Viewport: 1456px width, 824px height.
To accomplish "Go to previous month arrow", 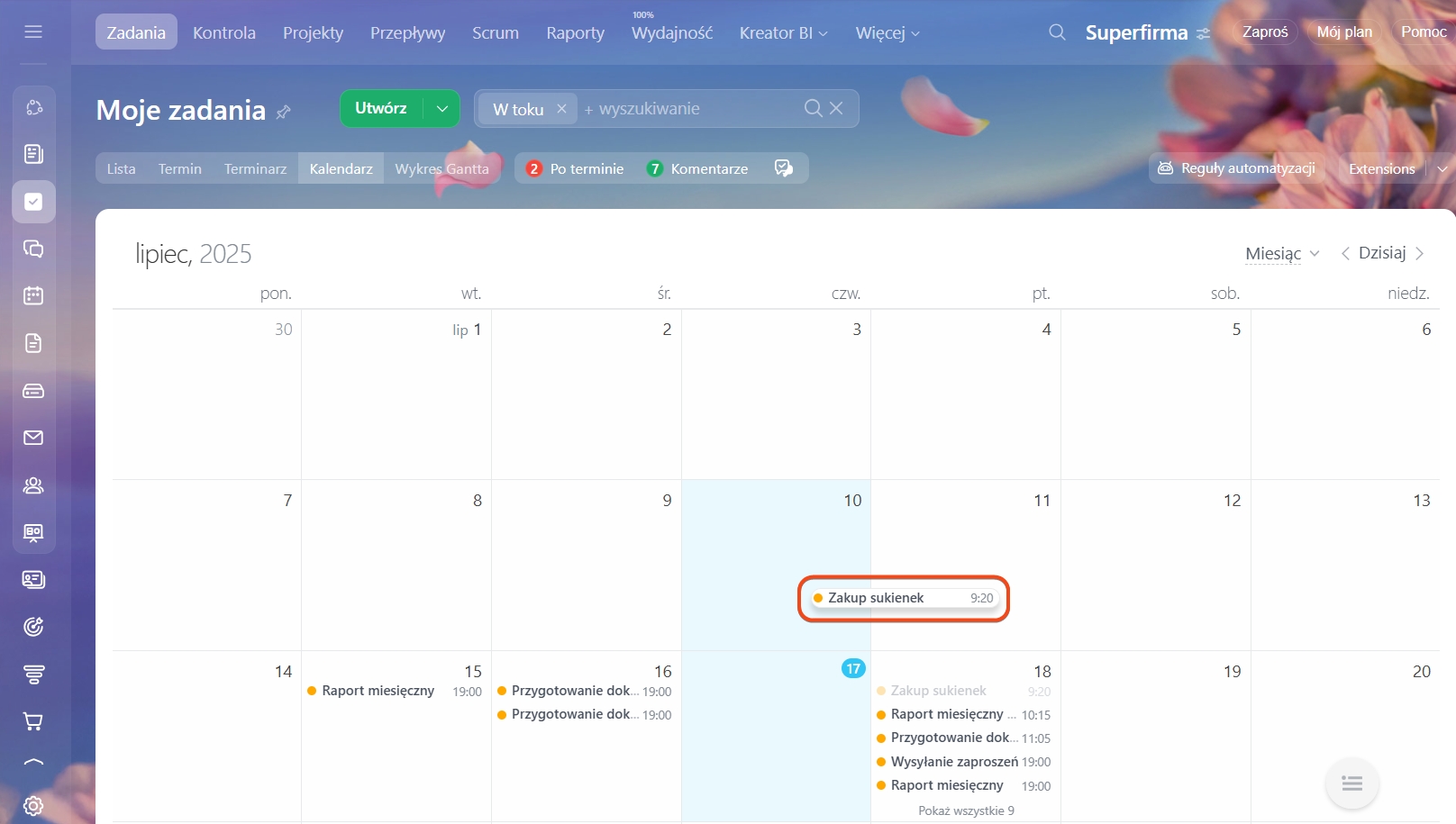I will tap(1345, 253).
